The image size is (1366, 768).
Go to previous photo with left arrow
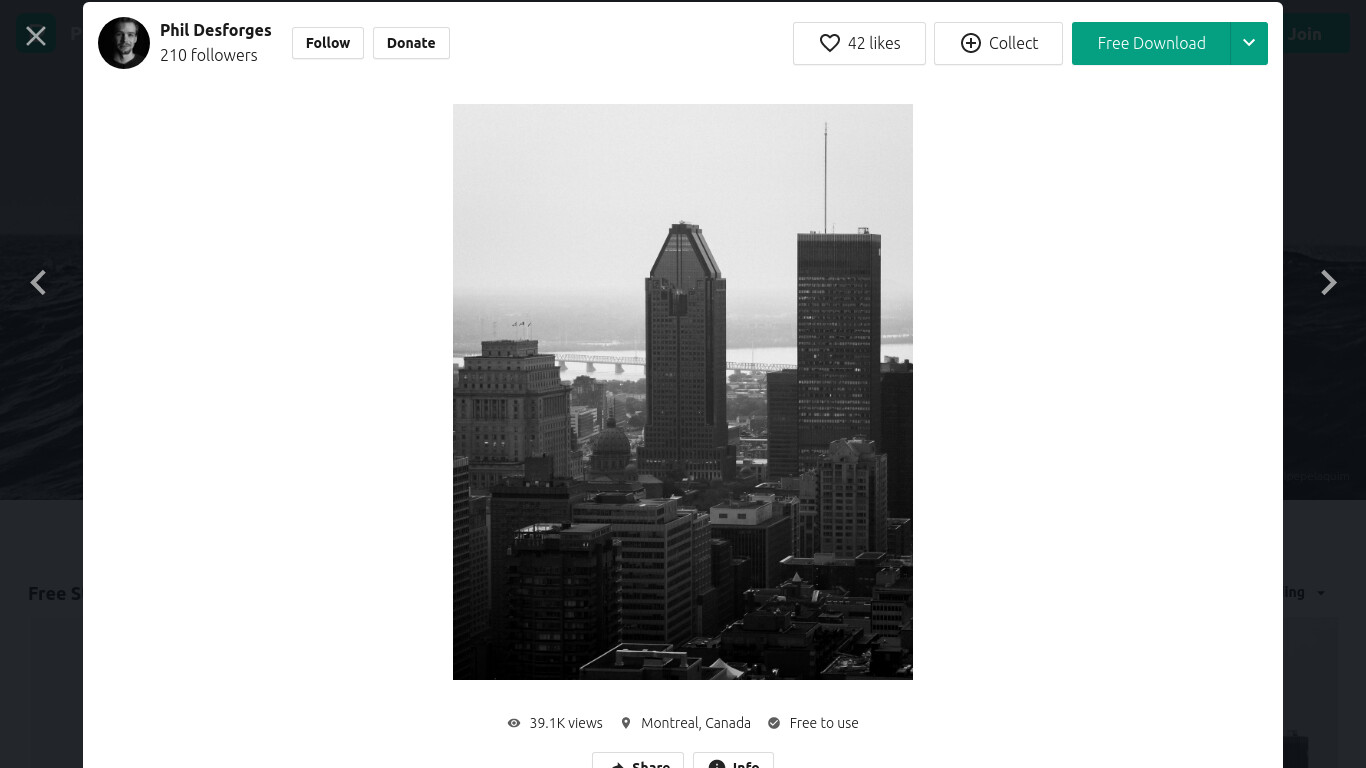click(x=38, y=283)
